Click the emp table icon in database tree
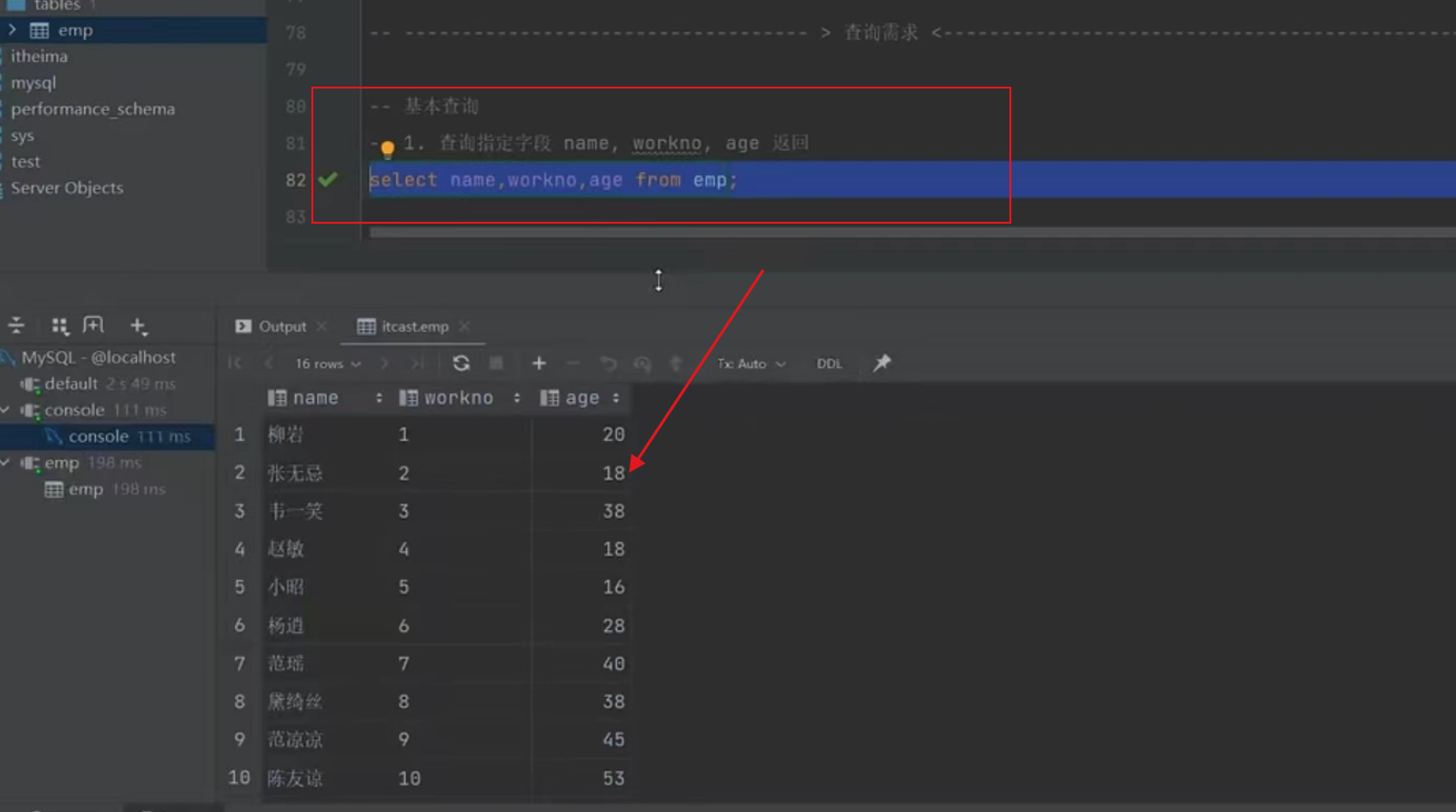Screen dimensions: 1456x812 [x=39, y=30]
